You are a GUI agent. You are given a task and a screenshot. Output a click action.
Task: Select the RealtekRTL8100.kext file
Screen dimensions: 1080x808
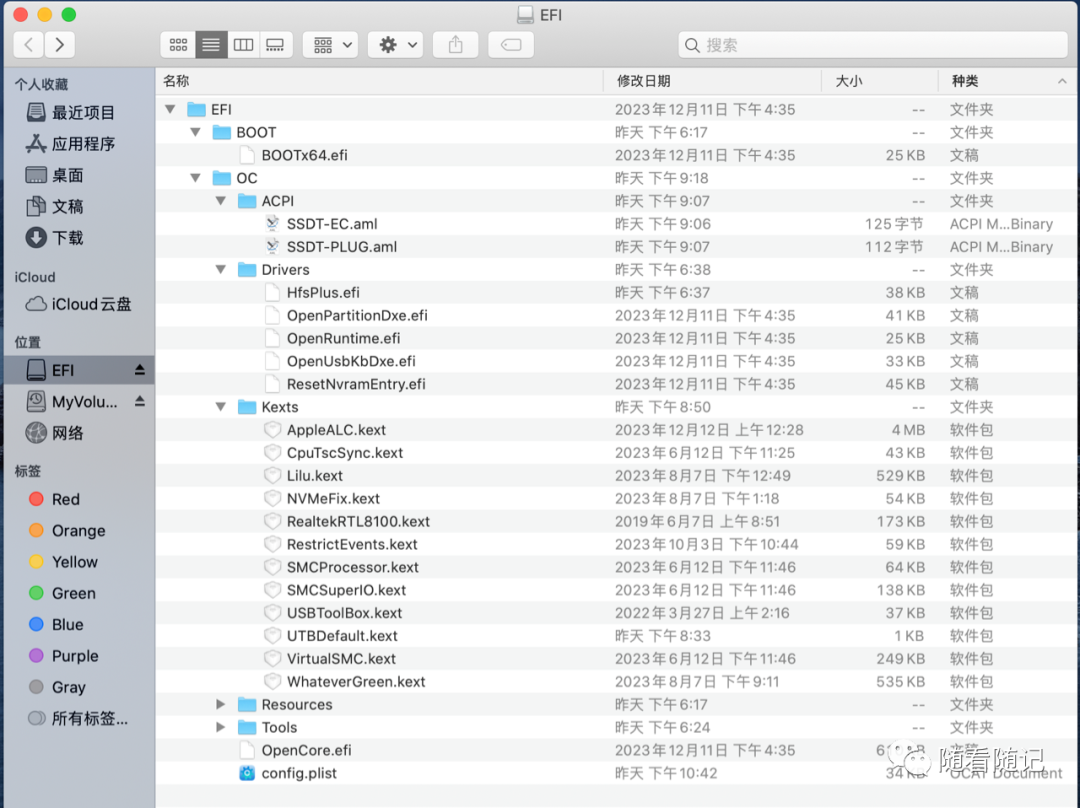tap(358, 521)
